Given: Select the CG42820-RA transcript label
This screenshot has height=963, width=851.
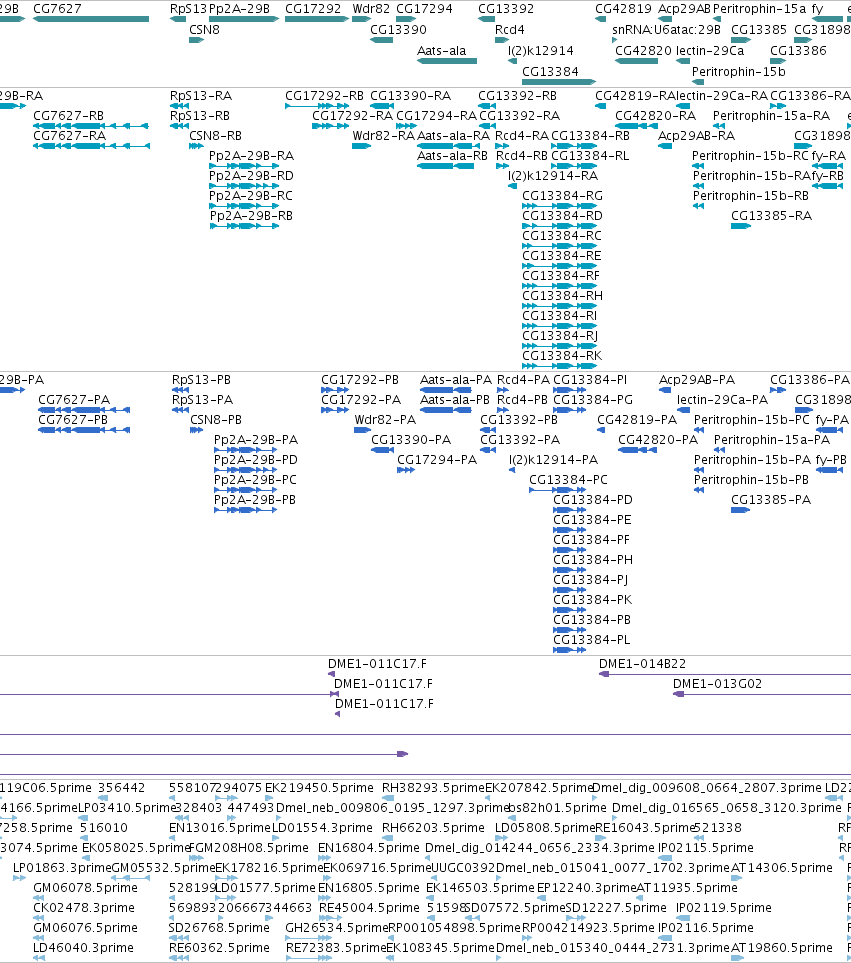Looking at the screenshot, I should coord(656,116).
